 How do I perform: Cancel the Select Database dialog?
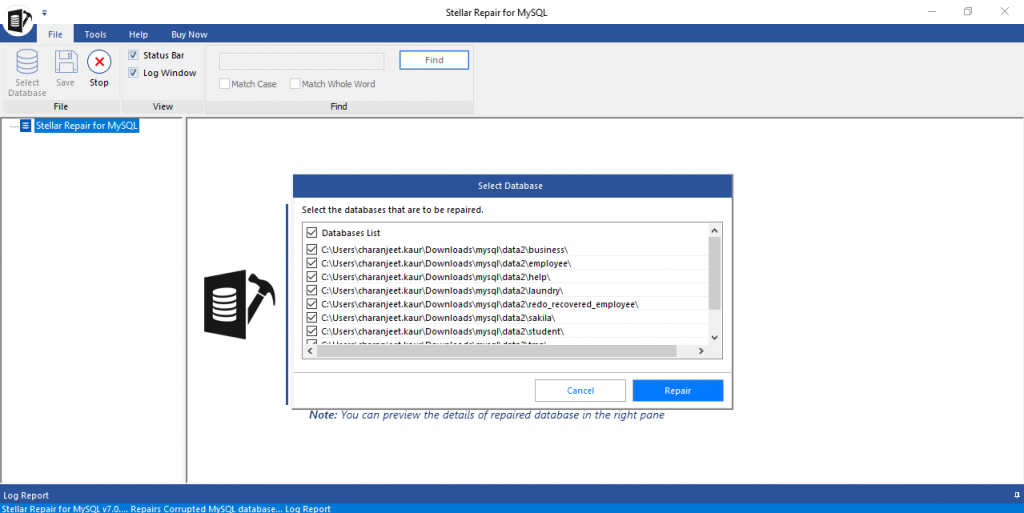[x=580, y=390]
